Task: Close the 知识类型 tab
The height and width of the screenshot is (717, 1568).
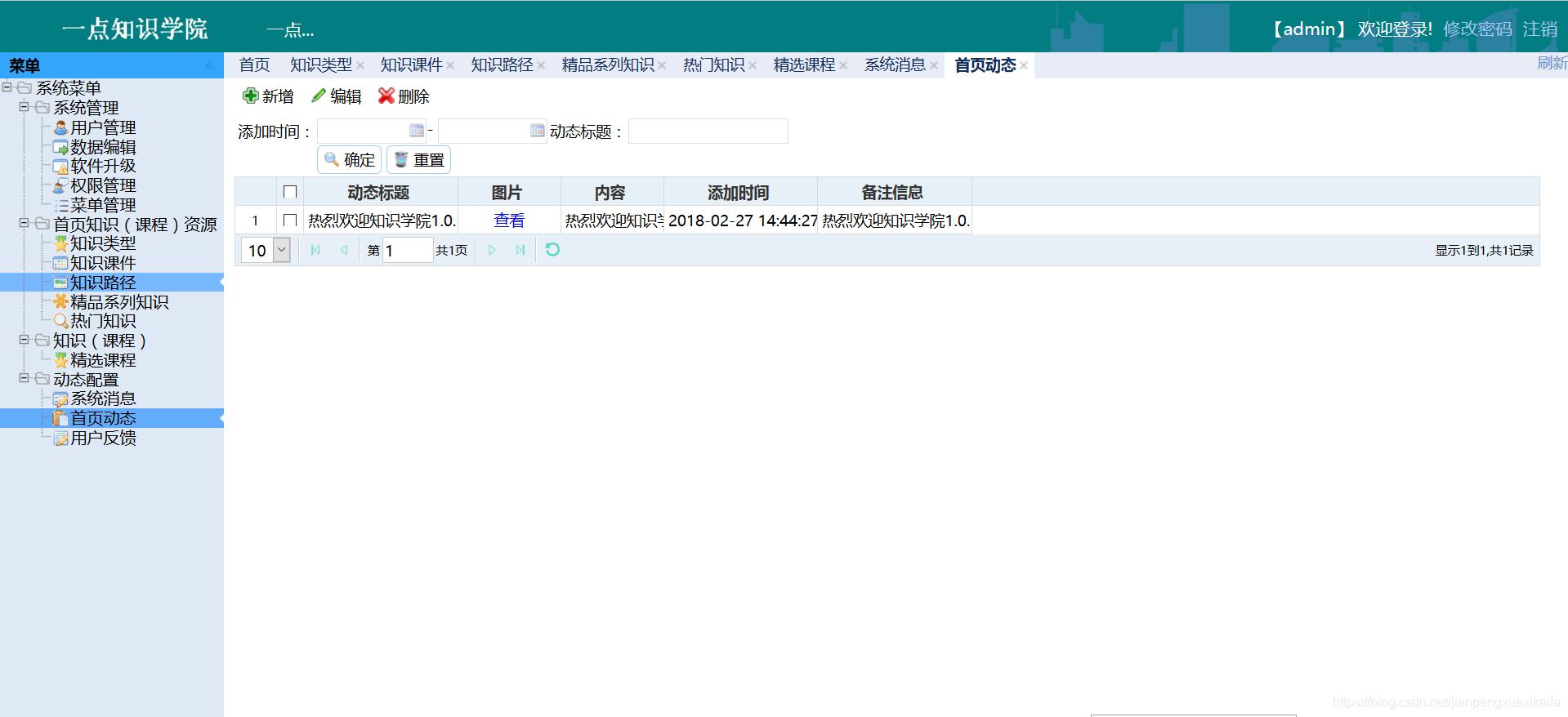Action: coord(360,65)
